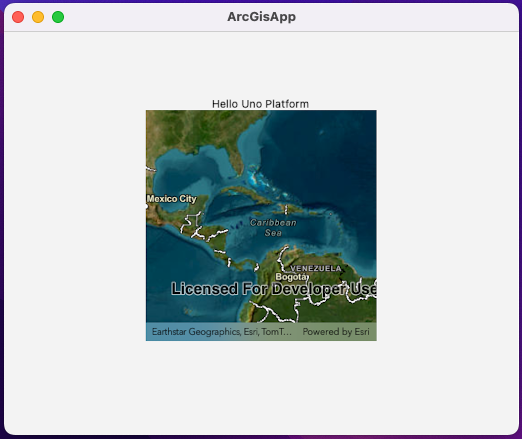Click the green fullscreen window button
Screen dimensions: 522x439
[x=58, y=17]
